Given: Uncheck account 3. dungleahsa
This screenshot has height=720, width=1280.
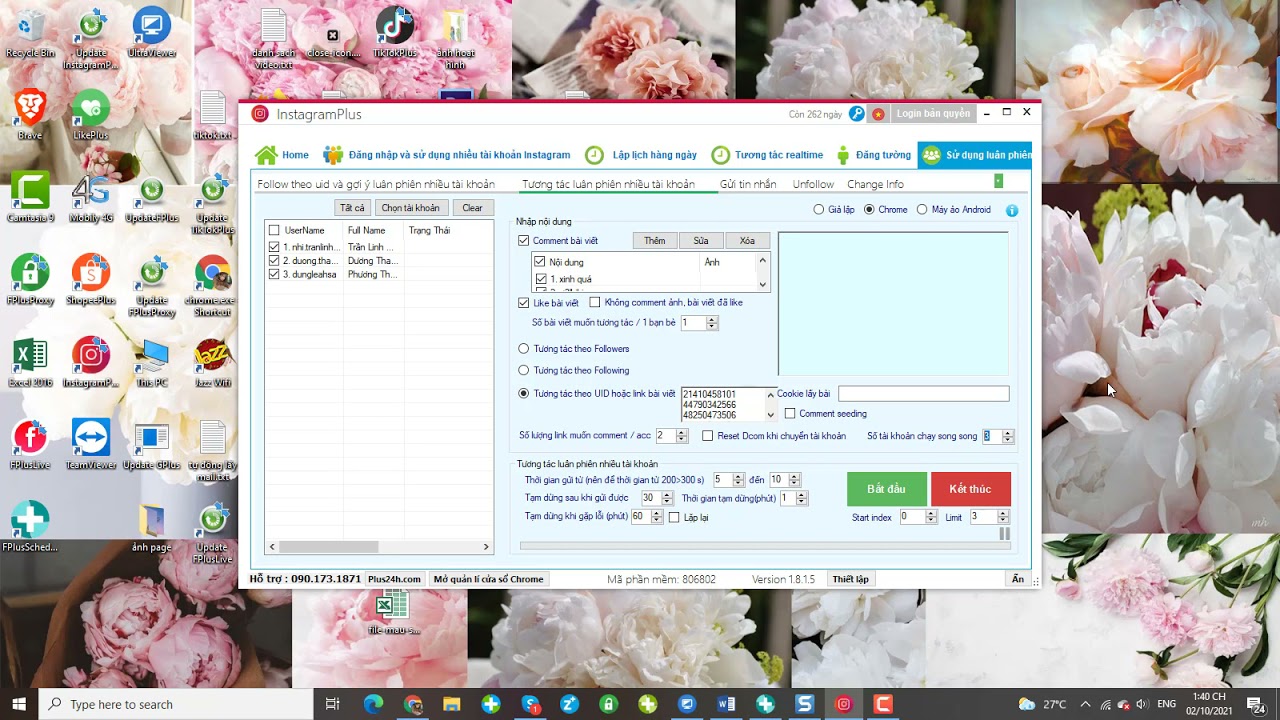Looking at the screenshot, I should (x=274, y=274).
